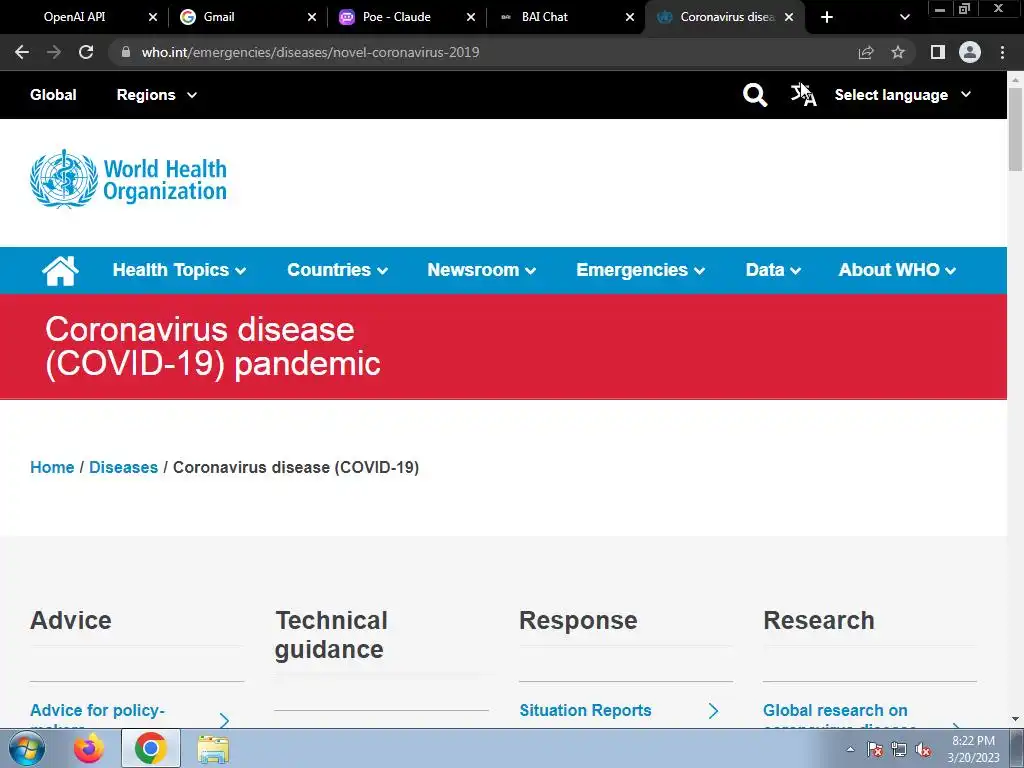
Task: Show hidden tray icons arrow
Action: click(x=850, y=749)
